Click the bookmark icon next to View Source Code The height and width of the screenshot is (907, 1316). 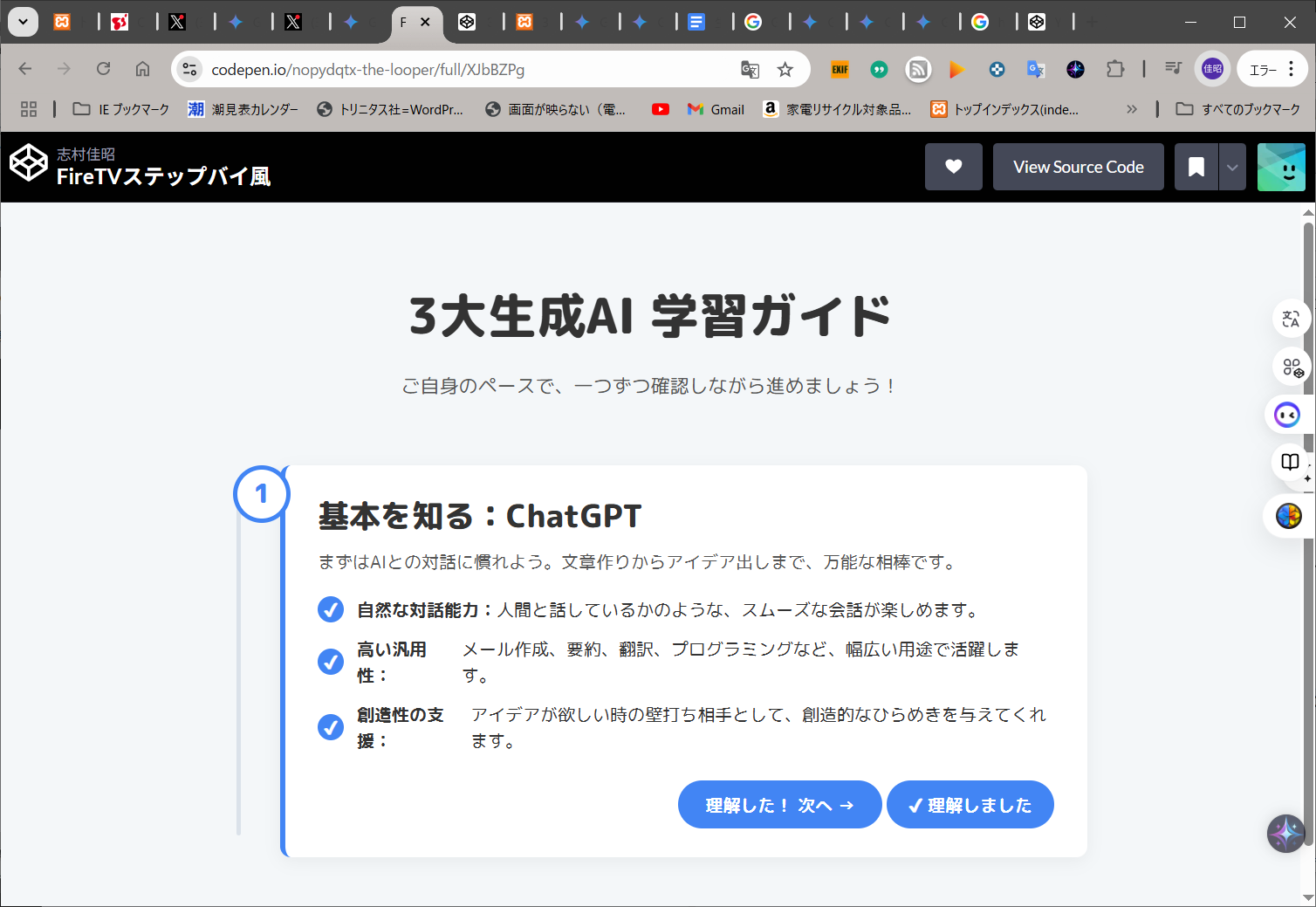click(1196, 167)
